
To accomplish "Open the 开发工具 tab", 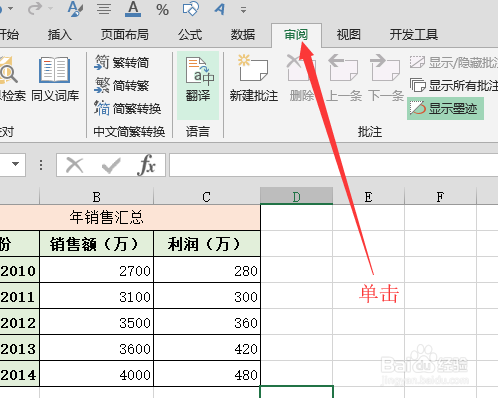I will coord(414,35).
